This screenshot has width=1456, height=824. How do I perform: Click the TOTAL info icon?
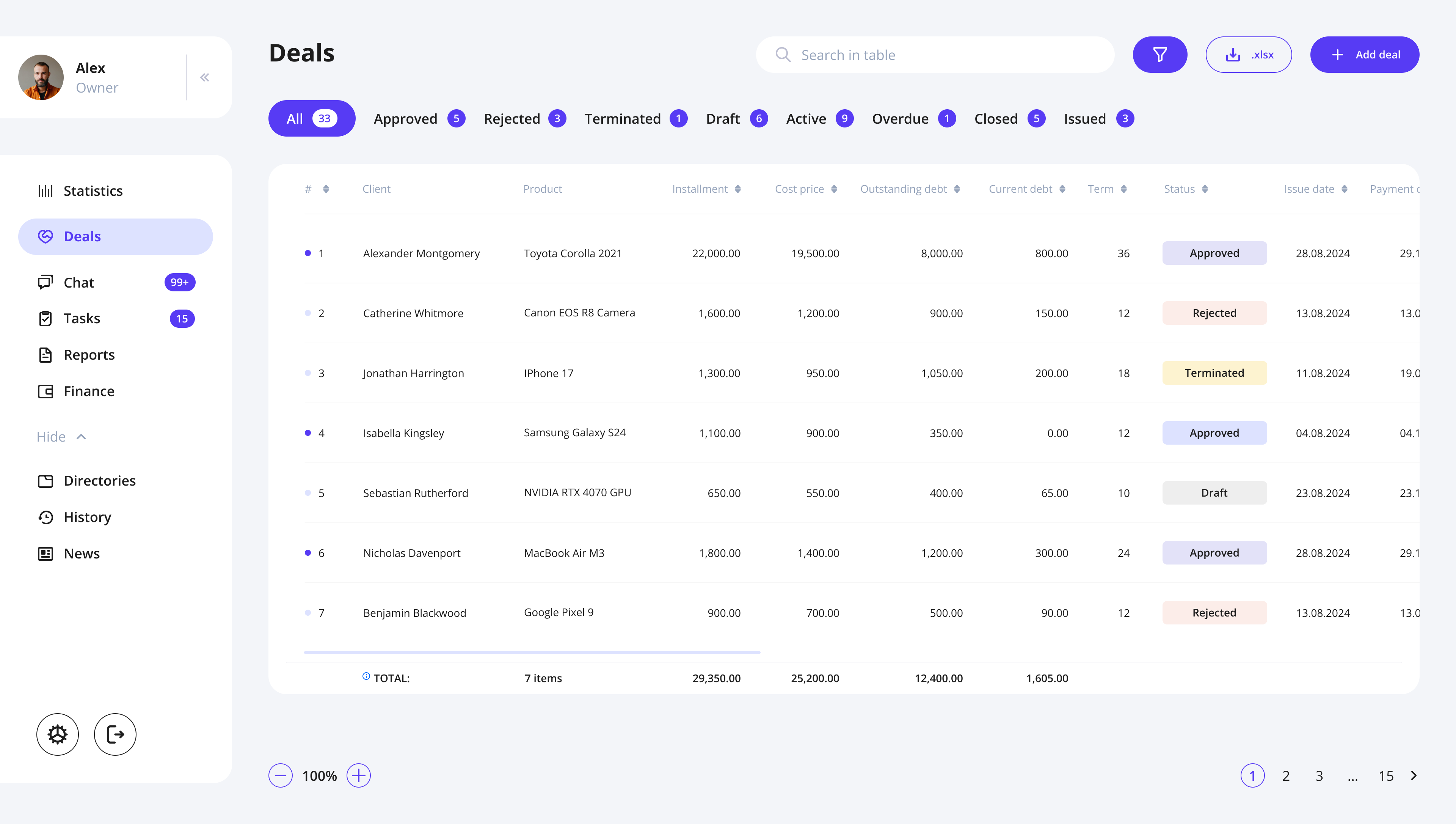pyautogui.click(x=366, y=676)
